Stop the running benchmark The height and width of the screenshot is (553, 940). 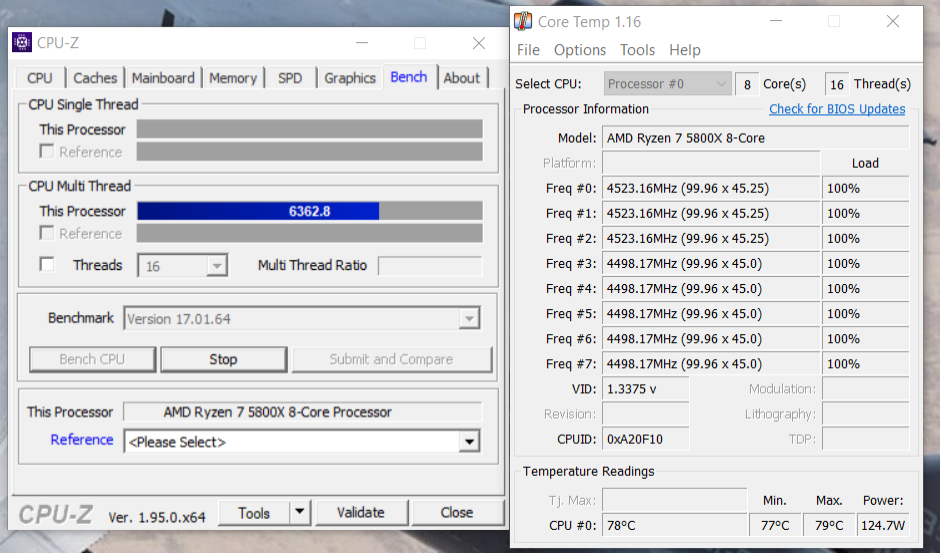(x=223, y=359)
